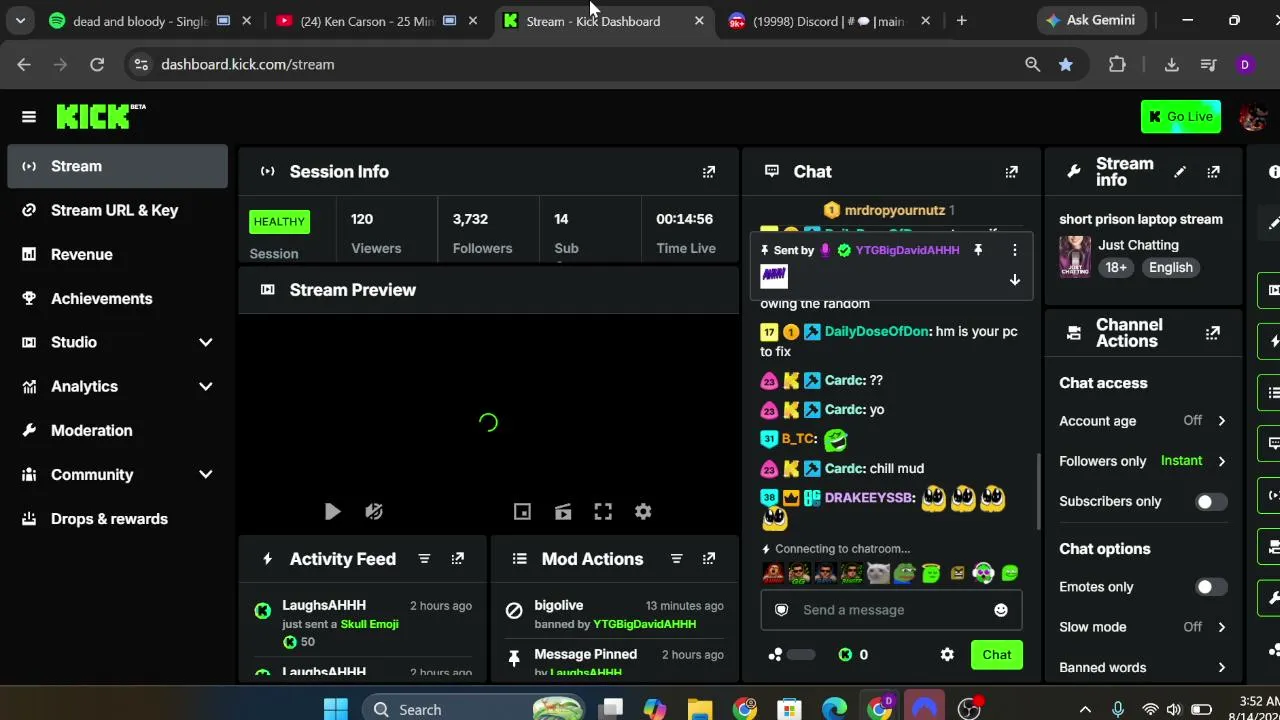1280x720 pixels.
Task: Open the pinned message options menu
Action: (1014, 250)
